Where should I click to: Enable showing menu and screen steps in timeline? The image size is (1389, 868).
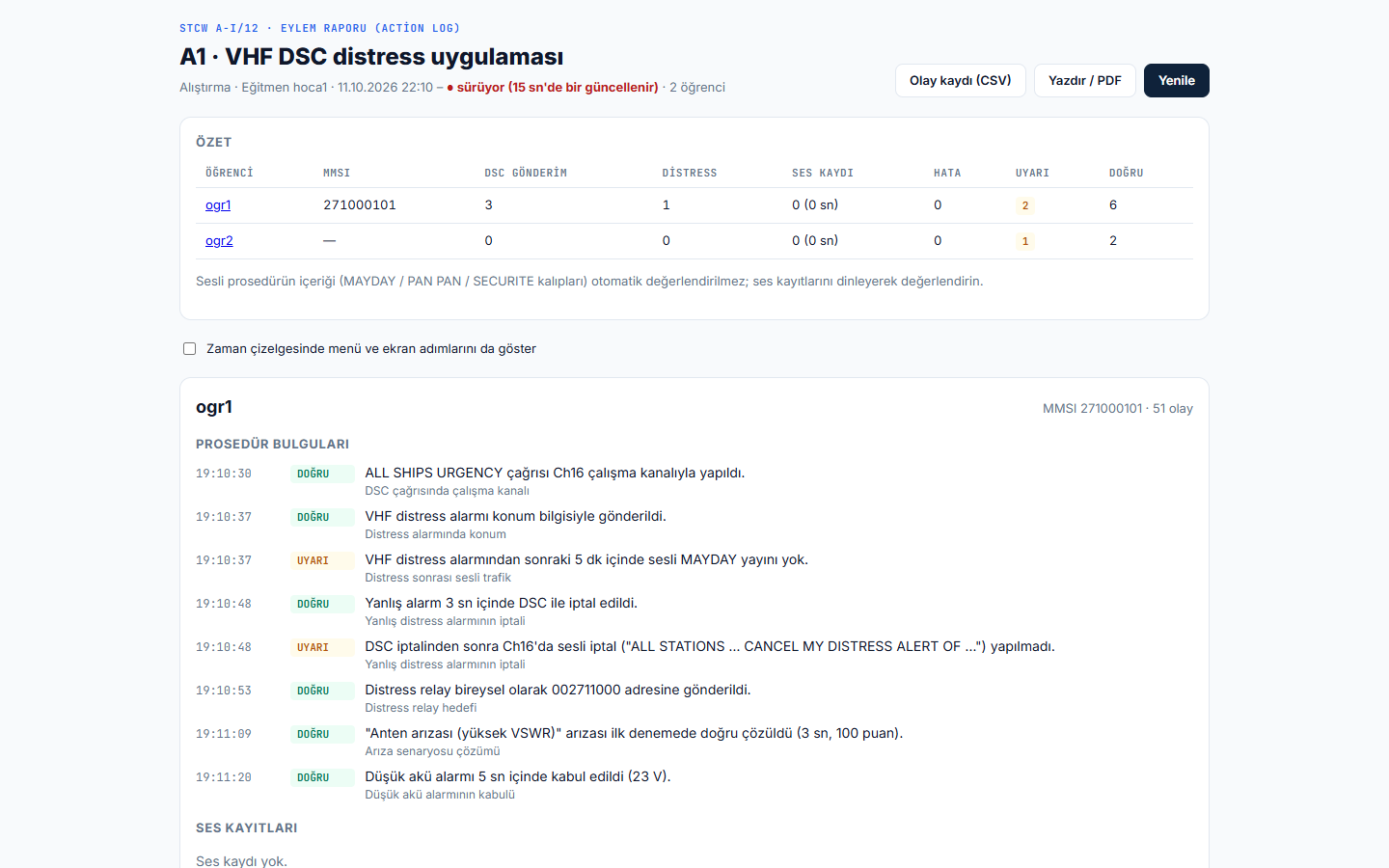point(190,349)
